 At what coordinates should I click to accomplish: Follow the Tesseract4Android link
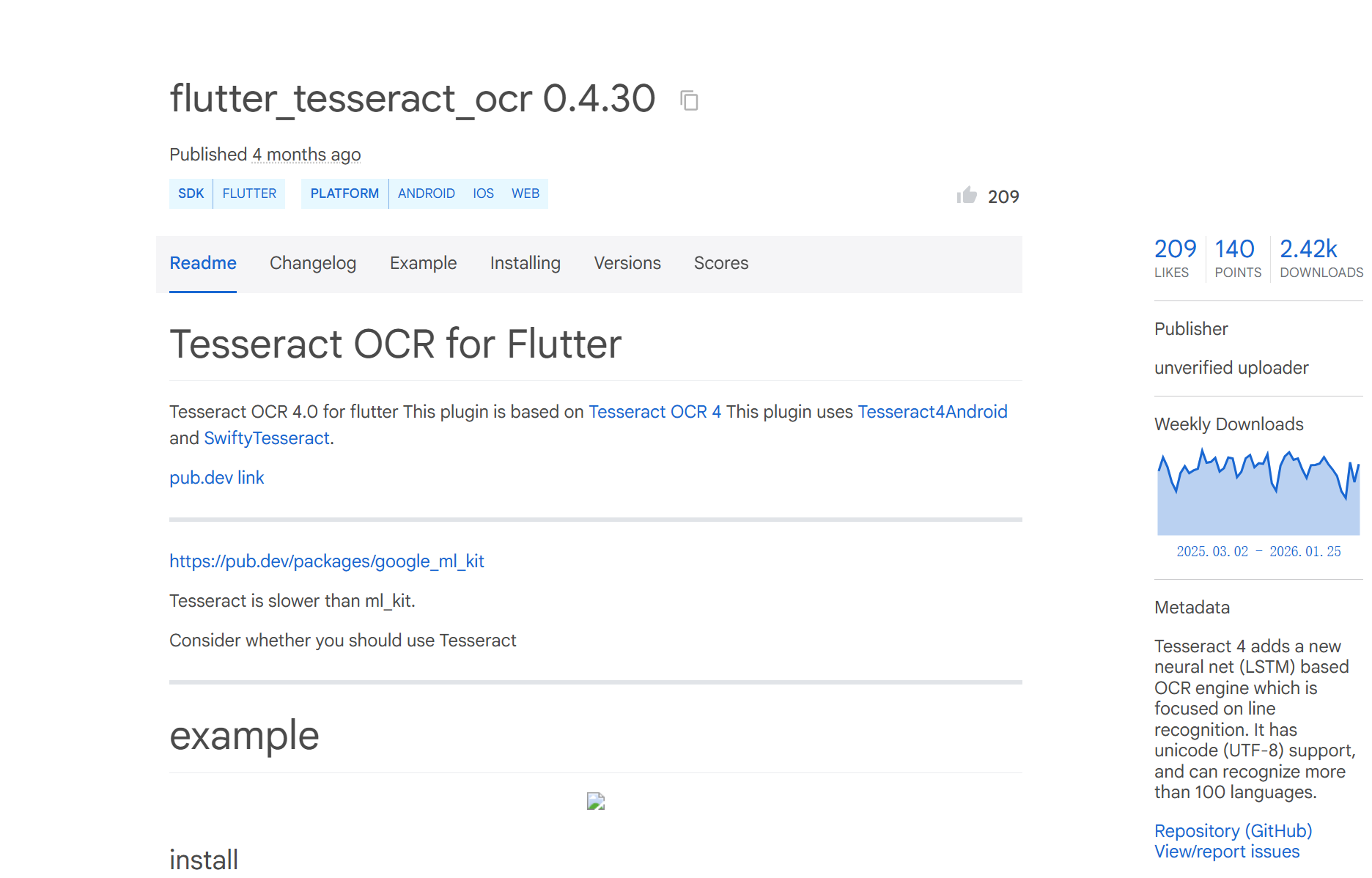coord(932,412)
